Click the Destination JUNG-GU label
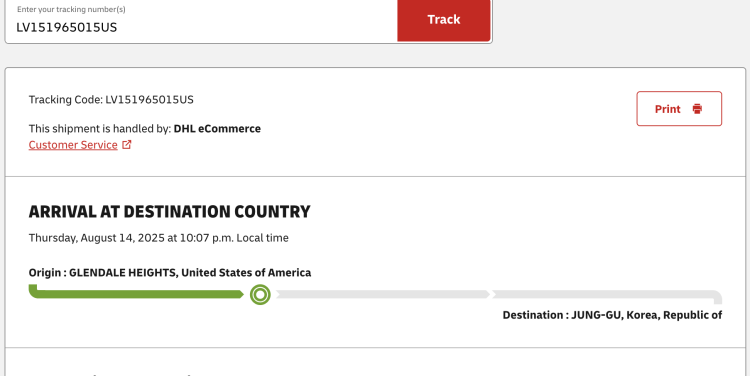The height and width of the screenshot is (376, 750). (612, 315)
